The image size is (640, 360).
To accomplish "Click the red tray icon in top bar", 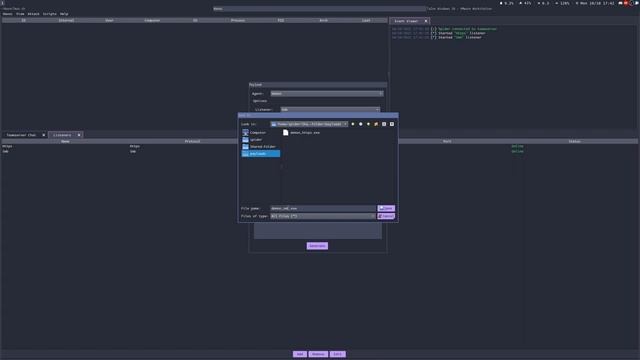I will 626,3.
